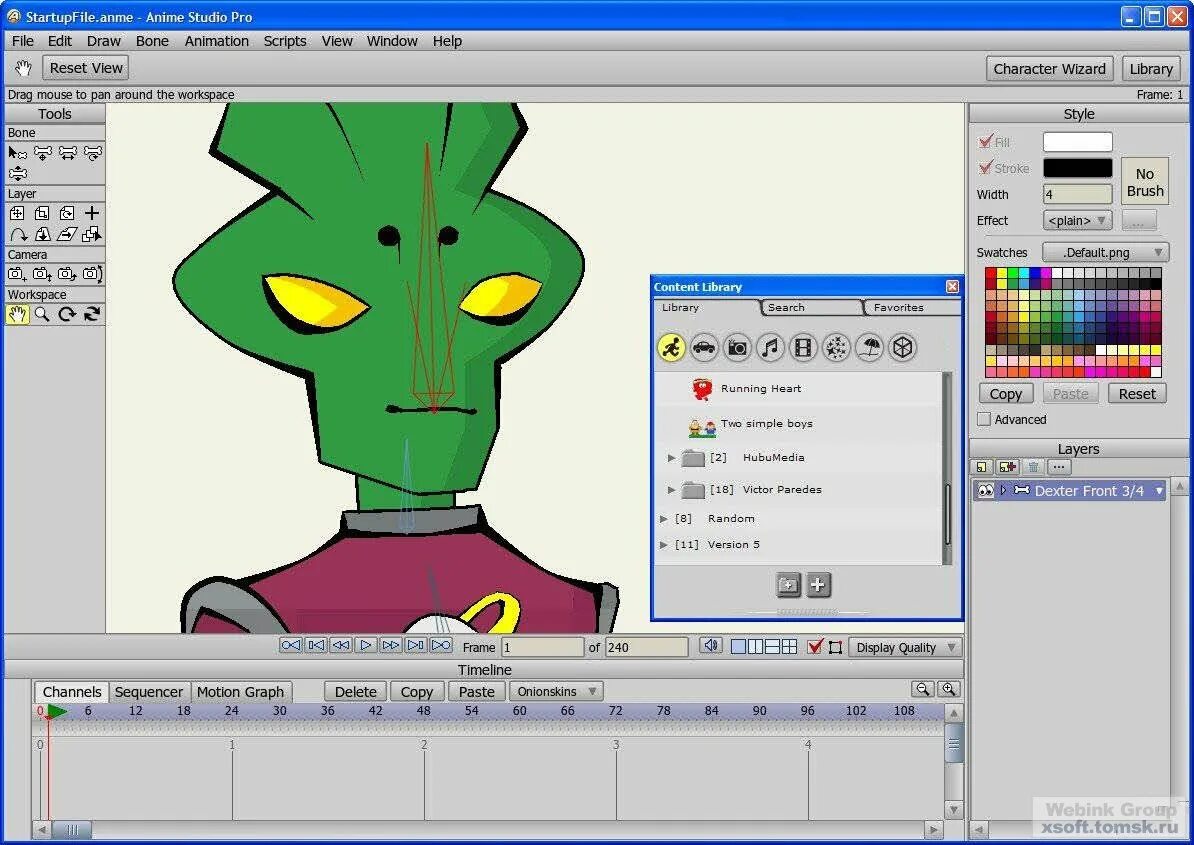Screen dimensions: 1194x845
Task: Switch to the Motion Graph tab
Action: coord(240,692)
